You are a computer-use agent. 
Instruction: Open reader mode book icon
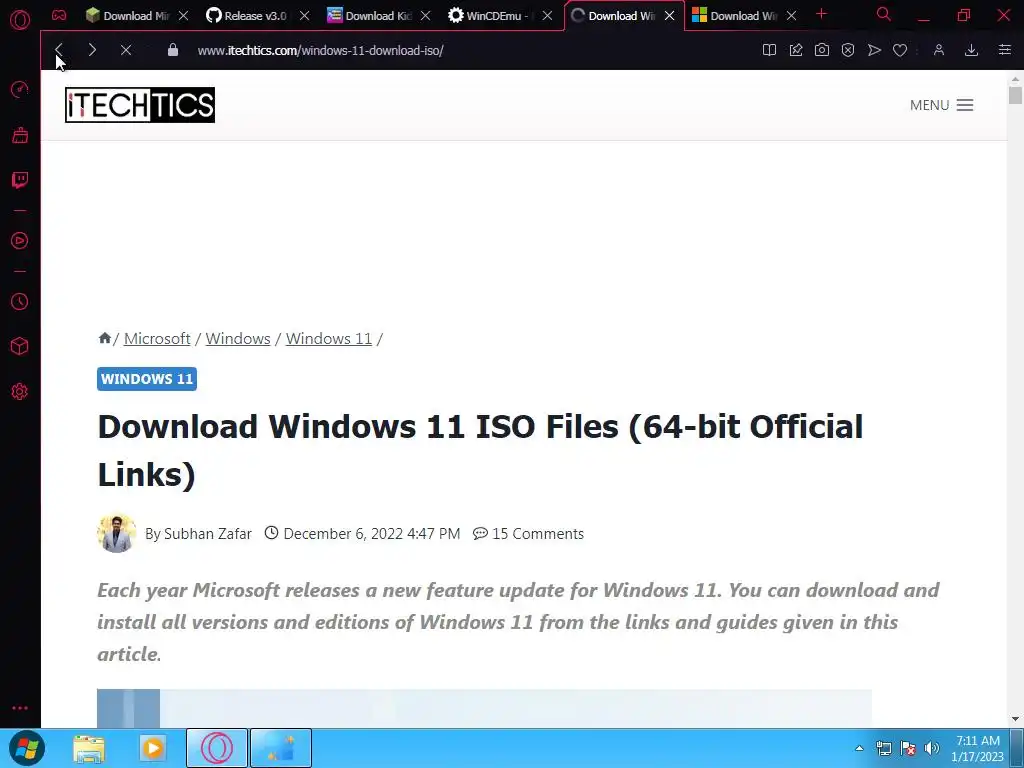pos(769,50)
